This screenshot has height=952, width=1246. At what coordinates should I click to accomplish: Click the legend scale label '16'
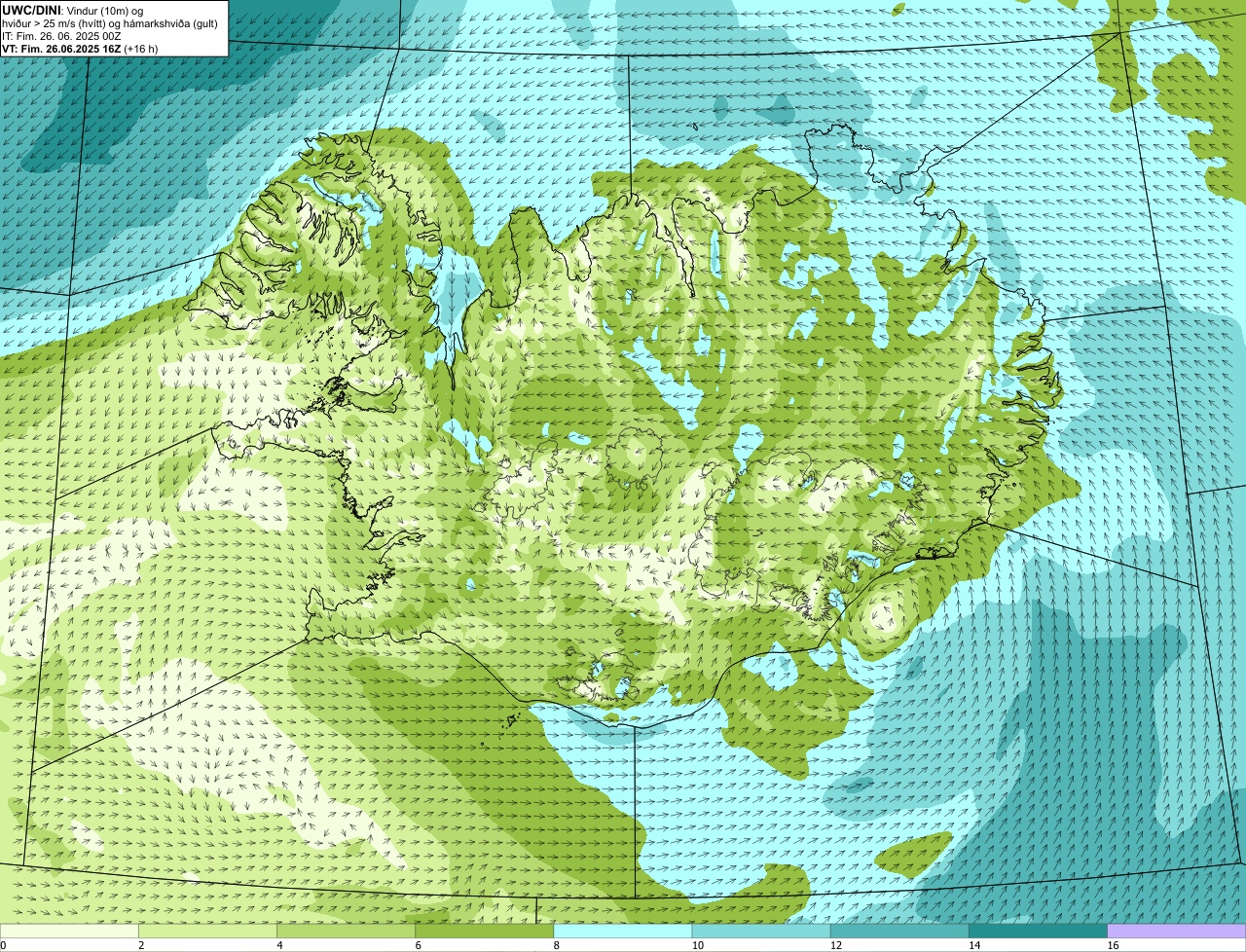(x=1113, y=945)
